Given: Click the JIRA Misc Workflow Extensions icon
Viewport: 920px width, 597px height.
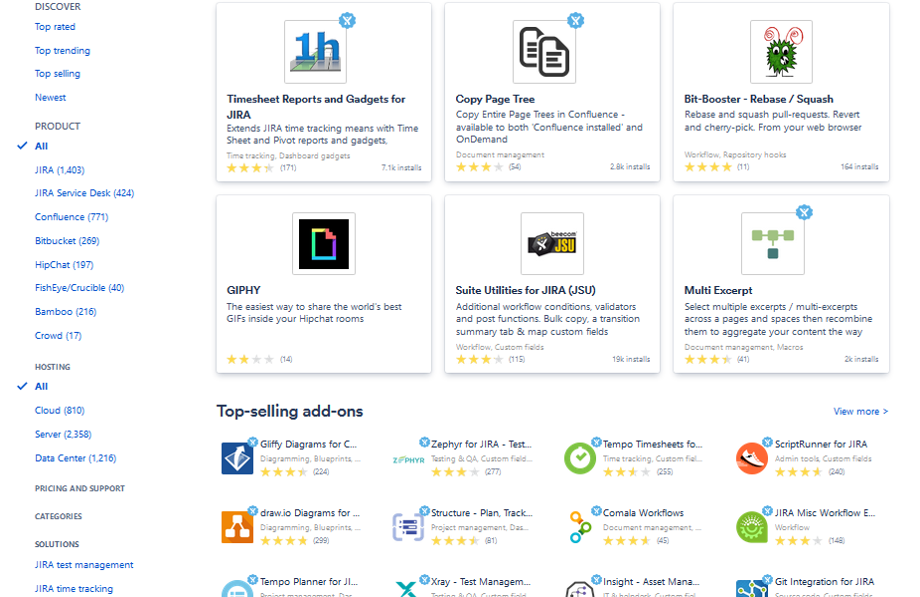Looking at the screenshot, I should pos(752,527).
